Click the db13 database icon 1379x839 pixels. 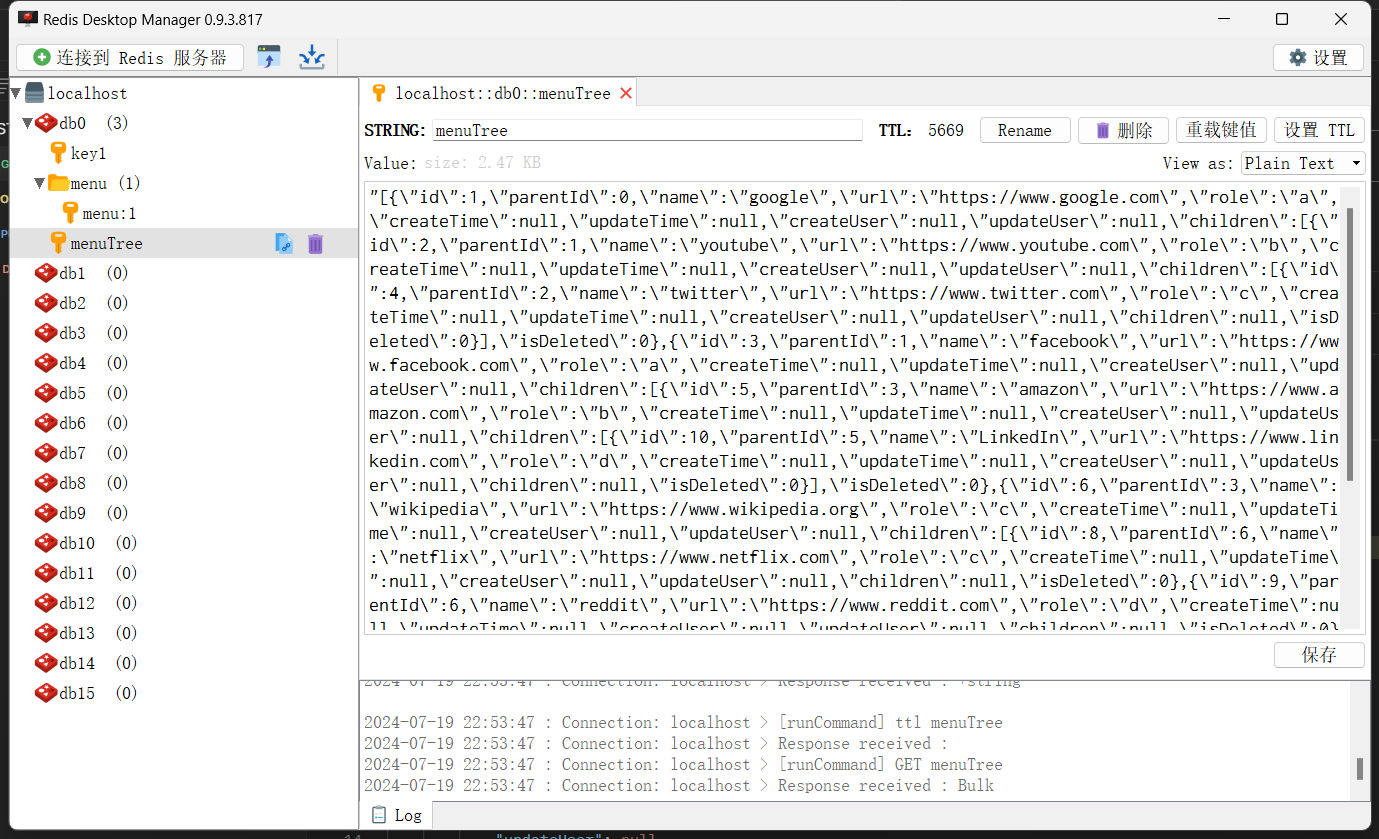click(46, 633)
